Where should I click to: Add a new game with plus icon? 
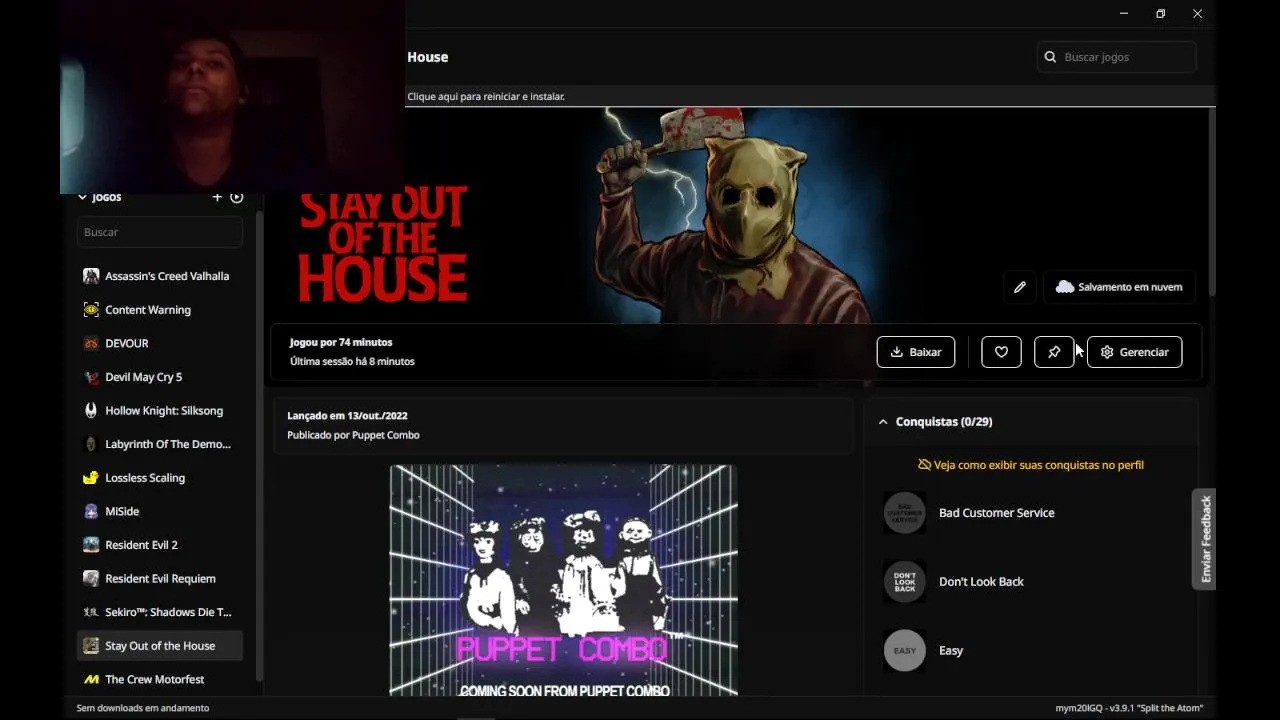tap(217, 197)
